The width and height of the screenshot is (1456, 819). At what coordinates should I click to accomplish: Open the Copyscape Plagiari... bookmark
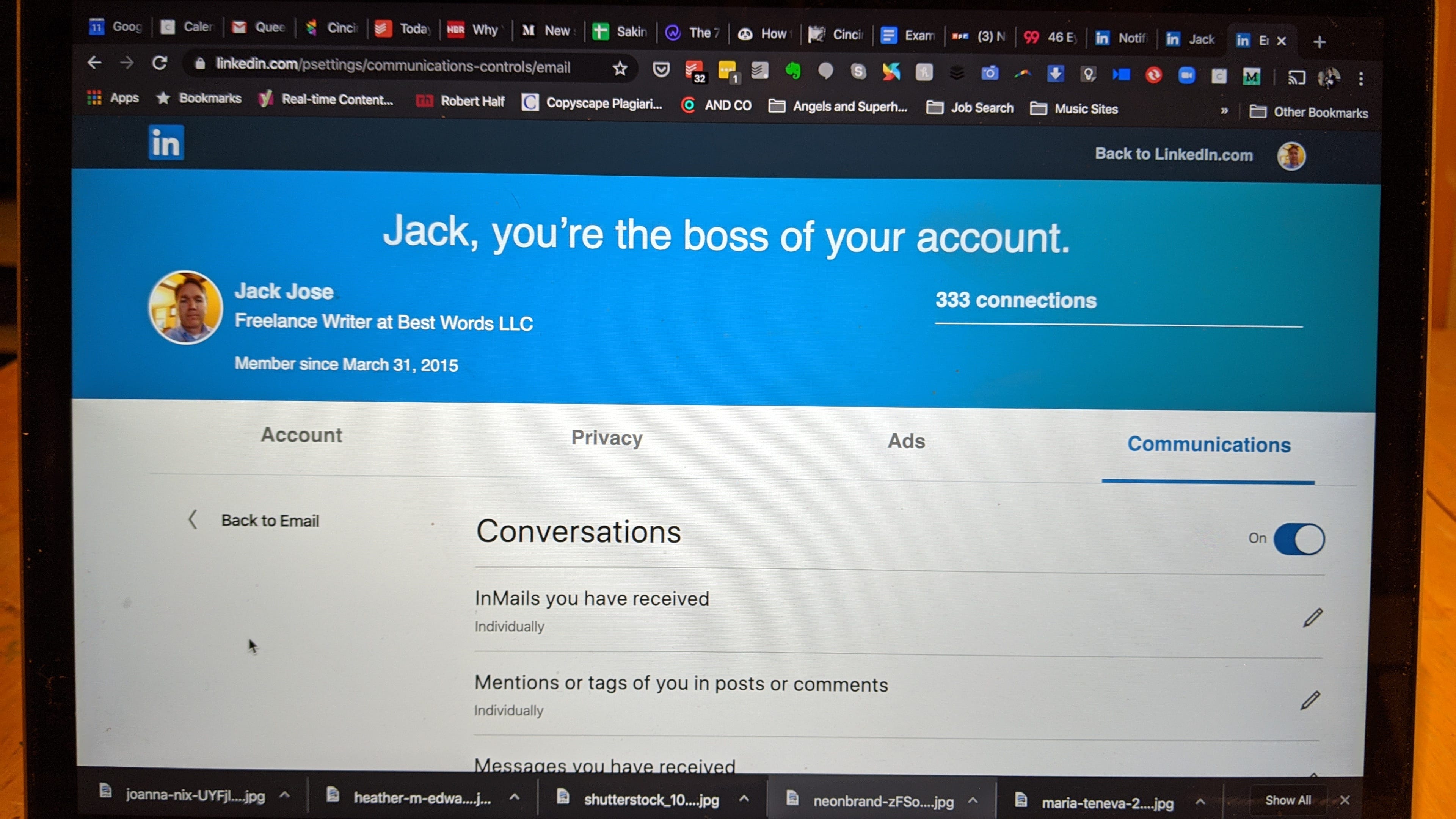[592, 103]
